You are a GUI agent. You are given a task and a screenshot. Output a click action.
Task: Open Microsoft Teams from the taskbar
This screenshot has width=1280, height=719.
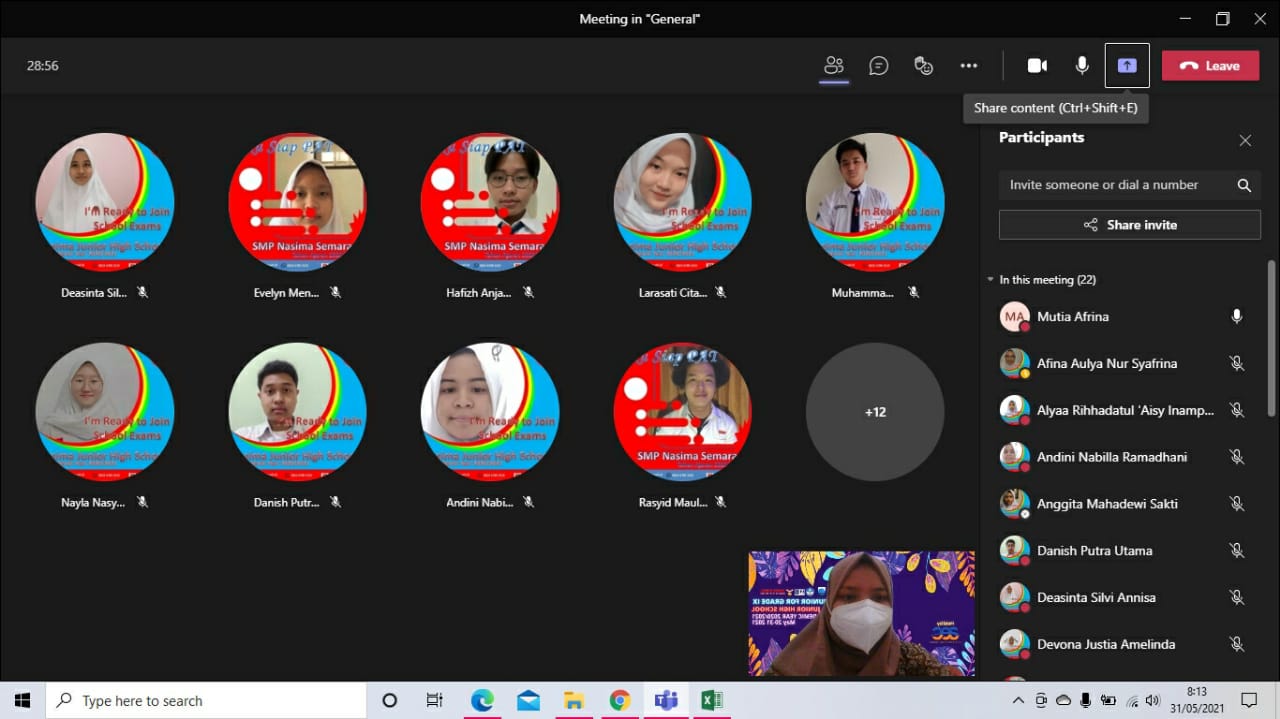[665, 700]
